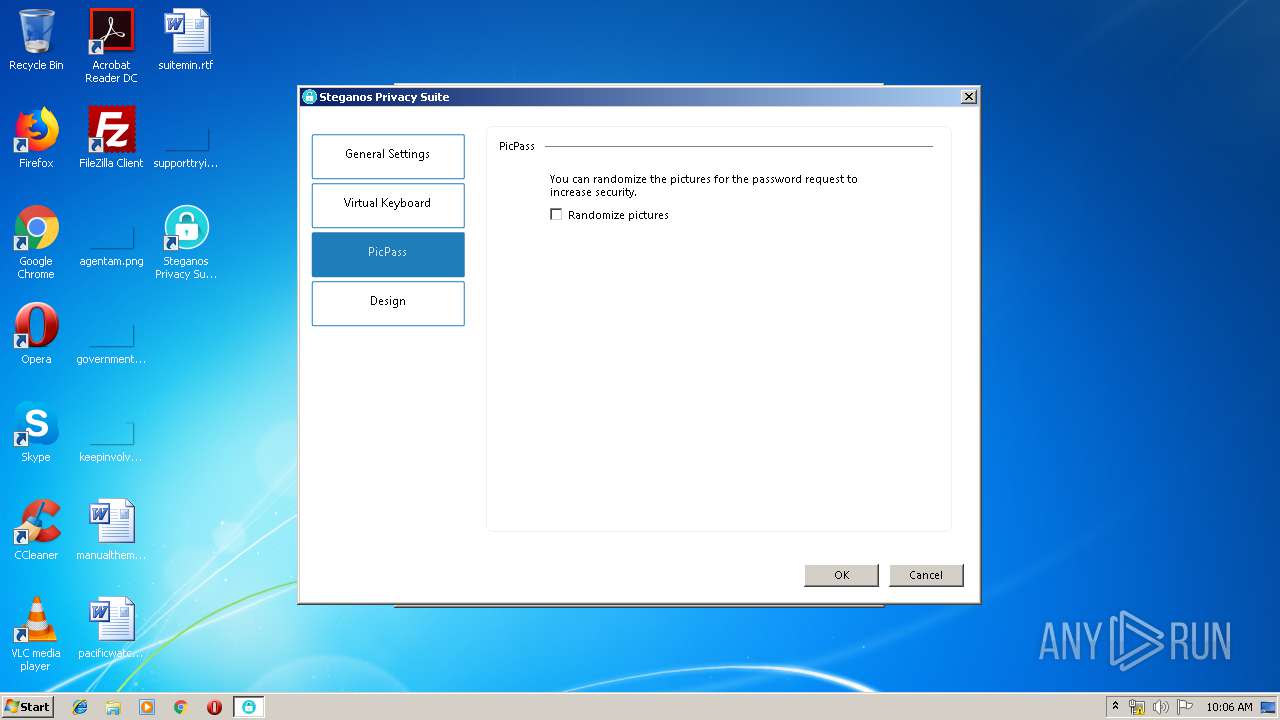Click the 10:06 AM taskbar clock
Image resolution: width=1280 pixels, height=720 pixels.
tap(1229, 707)
